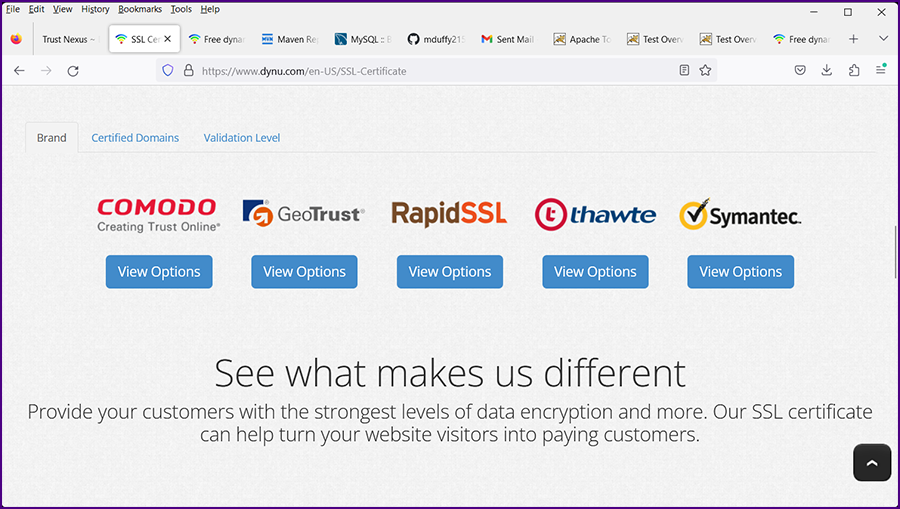Click the Save to Pocket icon
Viewport: 900px width, 509px height.
[x=800, y=71]
